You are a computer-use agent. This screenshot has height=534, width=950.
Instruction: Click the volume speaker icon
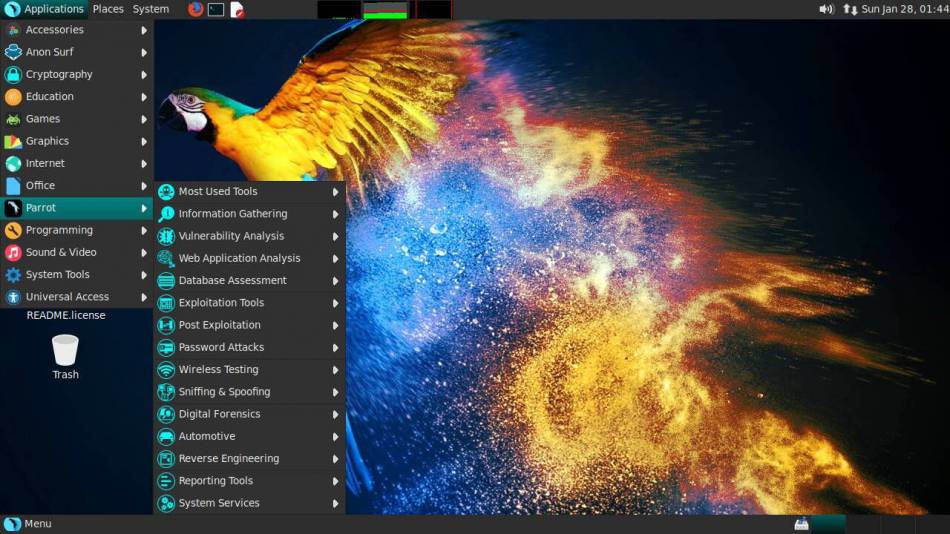[x=826, y=9]
